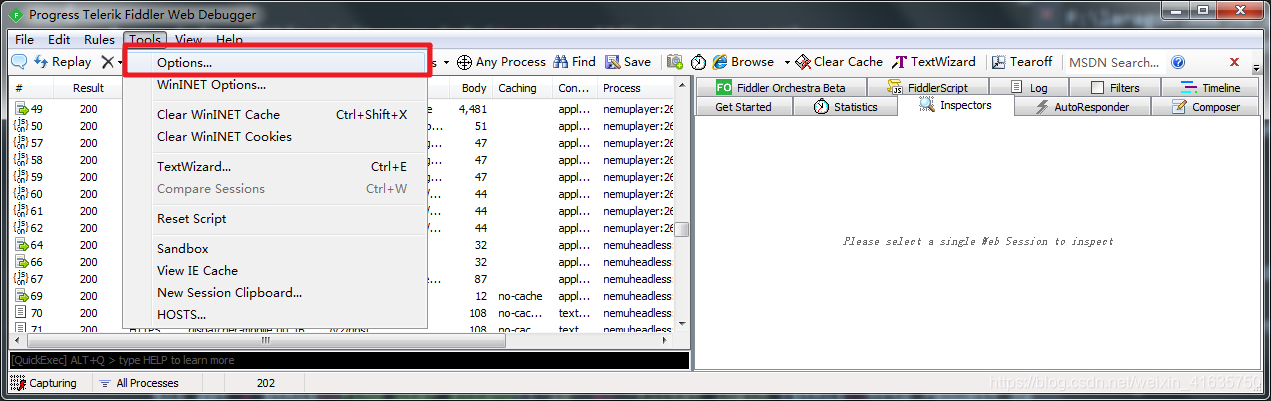1271x401 pixels.
Task: Open the Edit menu
Action: pyautogui.click(x=59, y=39)
